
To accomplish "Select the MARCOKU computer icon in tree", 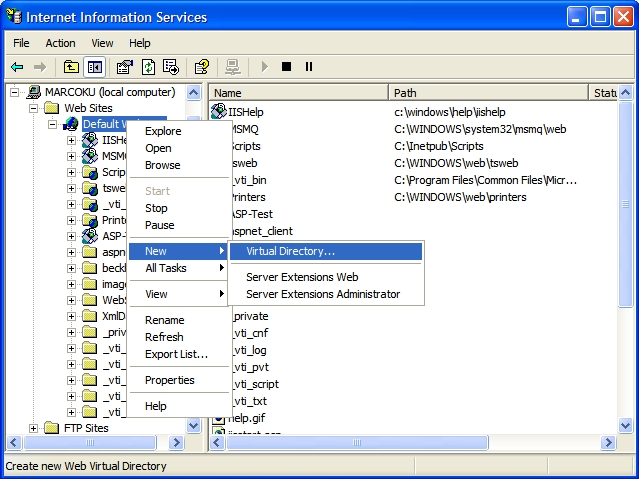I will pyautogui.click(x=34, y=92).
